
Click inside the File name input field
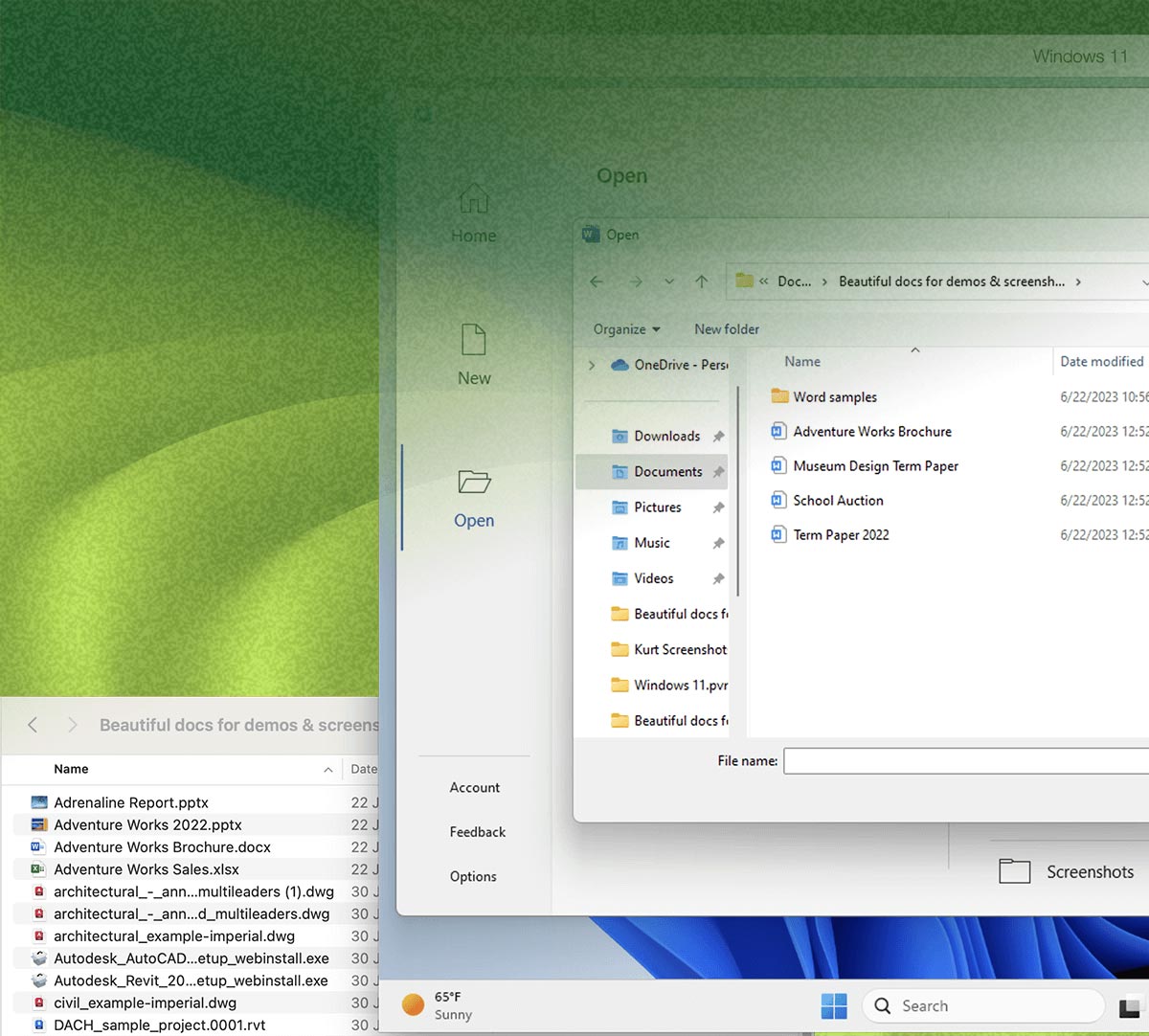pyautogui.click(x=957, y=760)
